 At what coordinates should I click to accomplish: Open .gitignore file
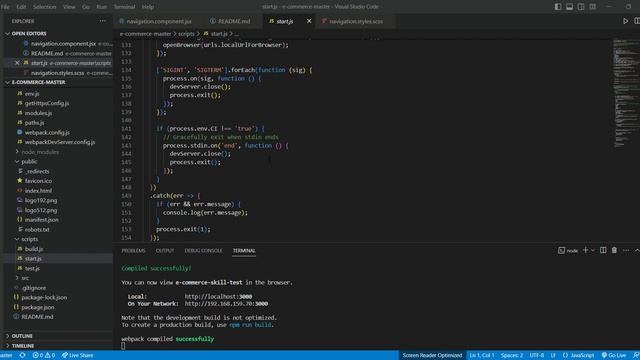(x=34, y=288)
